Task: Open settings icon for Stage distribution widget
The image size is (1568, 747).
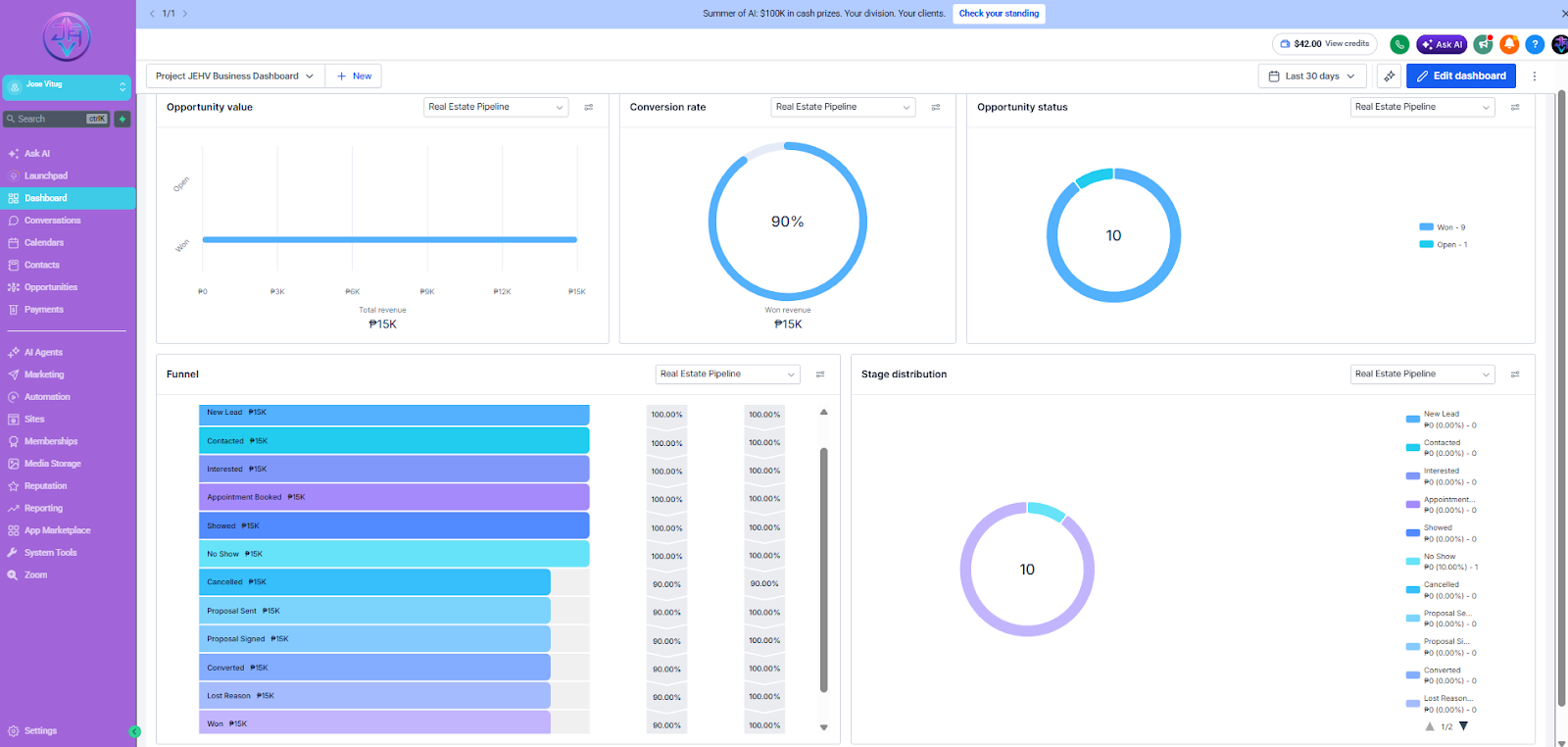Action: coord(1515,374)
